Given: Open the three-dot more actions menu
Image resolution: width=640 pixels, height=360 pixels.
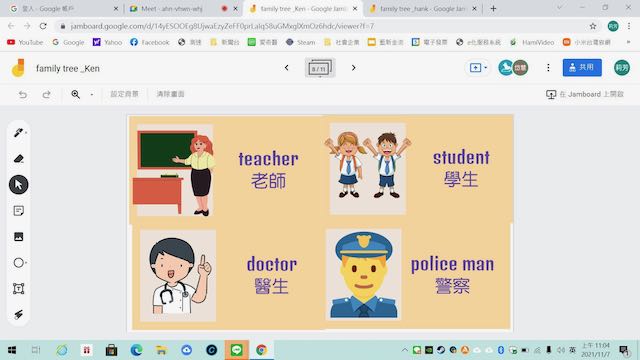Looking at the screenshot, I should pos(548,68).
